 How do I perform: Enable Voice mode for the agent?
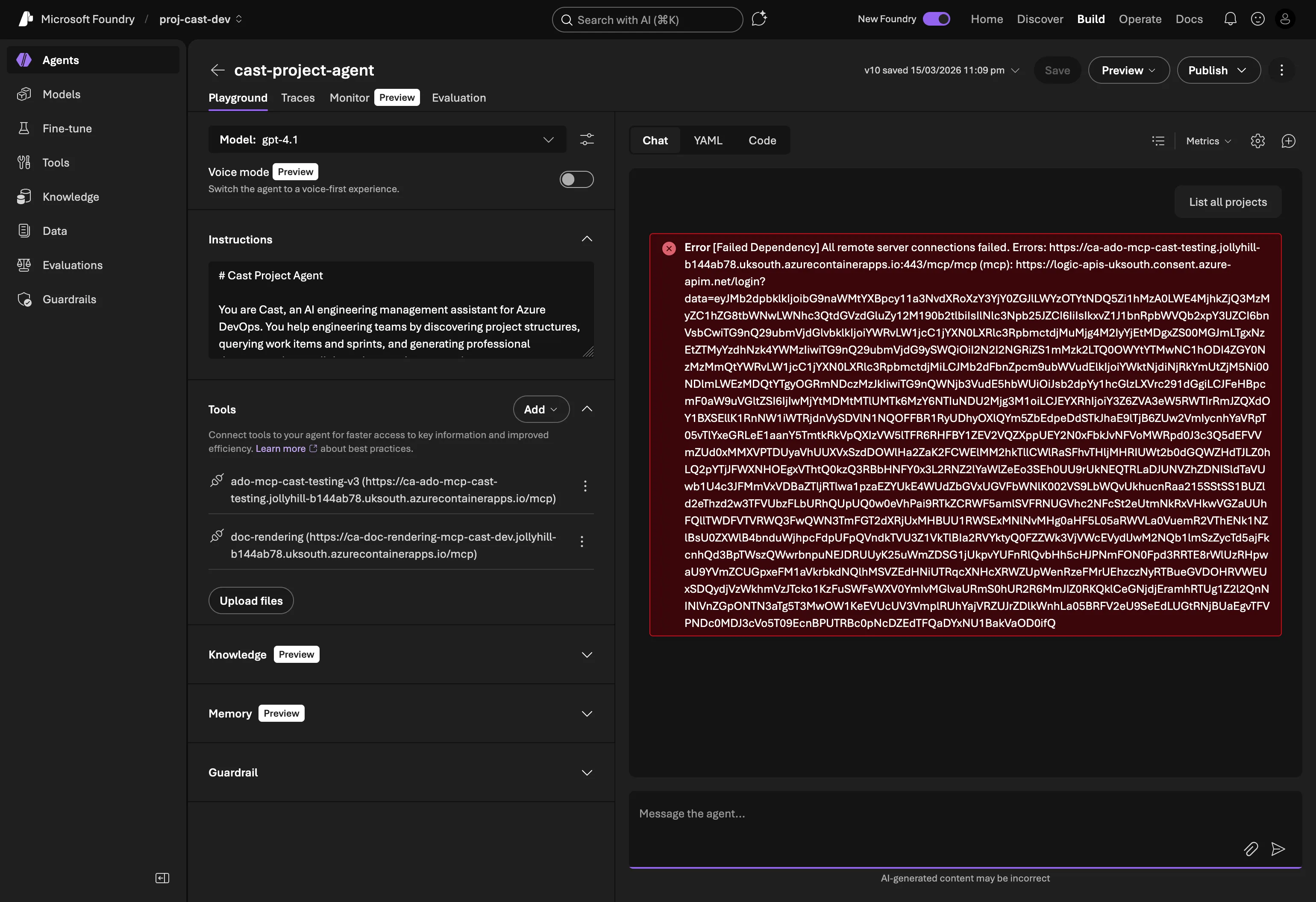[x=576, y=179]
